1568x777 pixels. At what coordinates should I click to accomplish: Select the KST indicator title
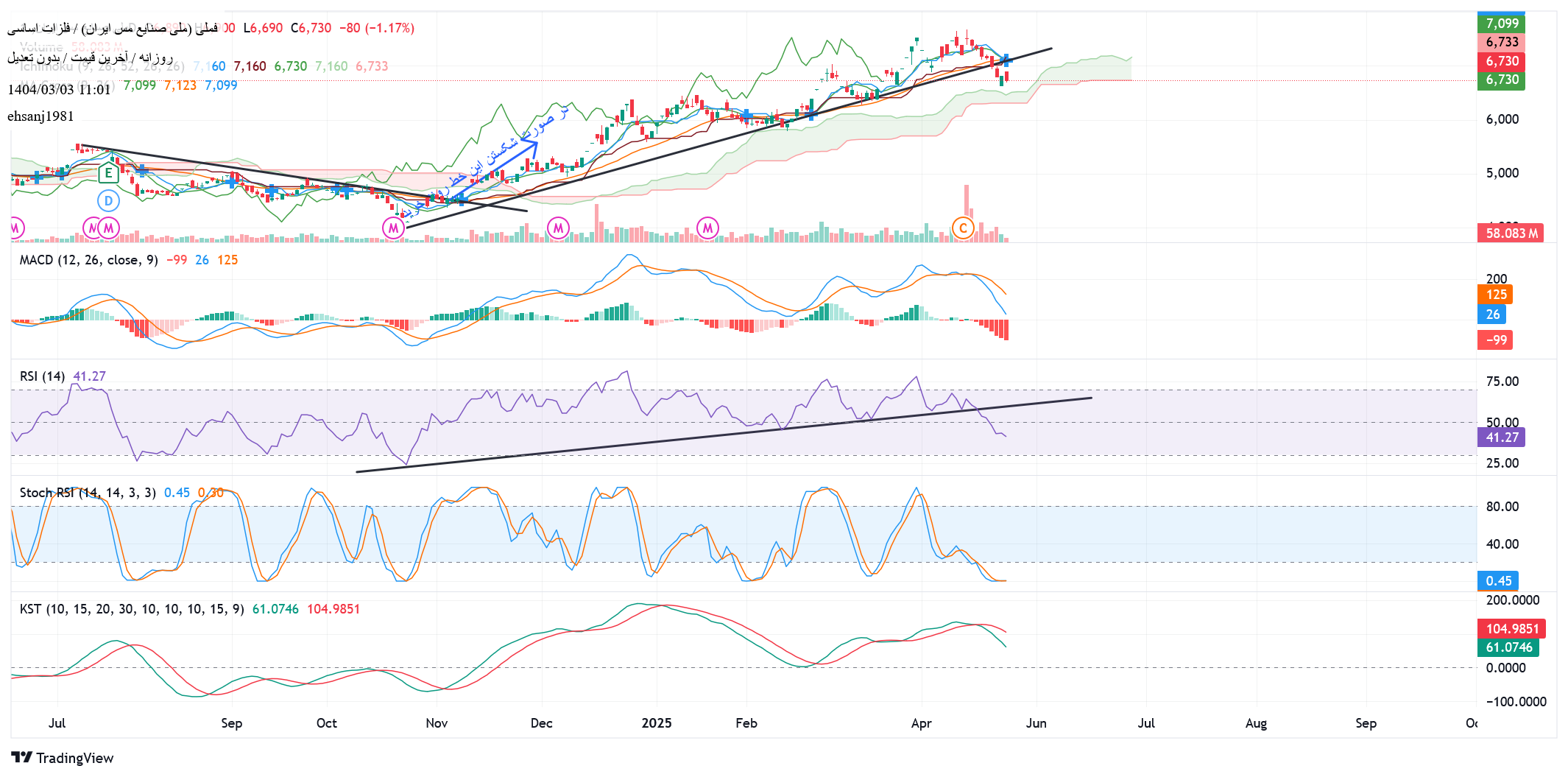point(131,609)
